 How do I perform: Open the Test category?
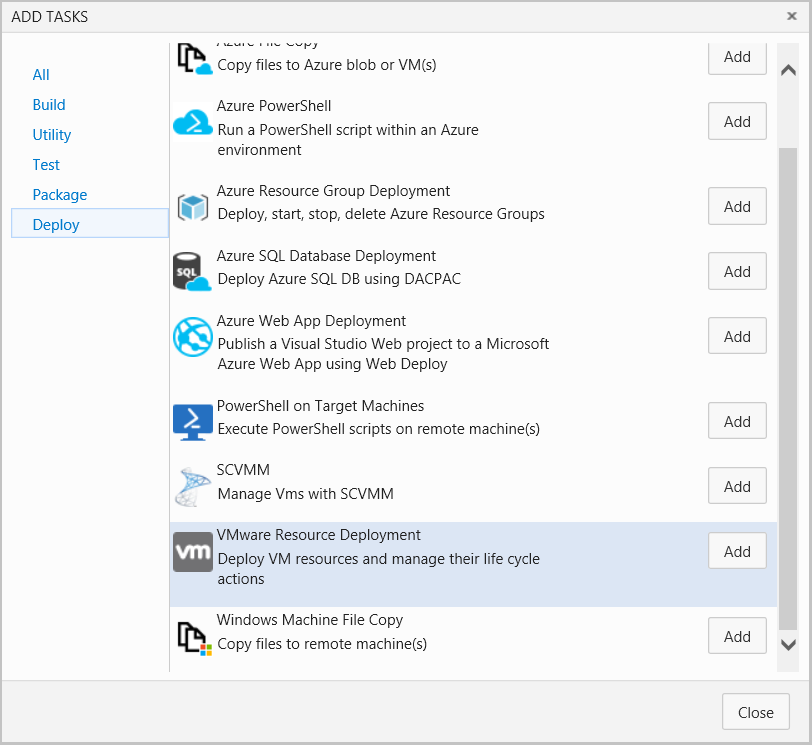pyautogui.click(x=46, y=165)
